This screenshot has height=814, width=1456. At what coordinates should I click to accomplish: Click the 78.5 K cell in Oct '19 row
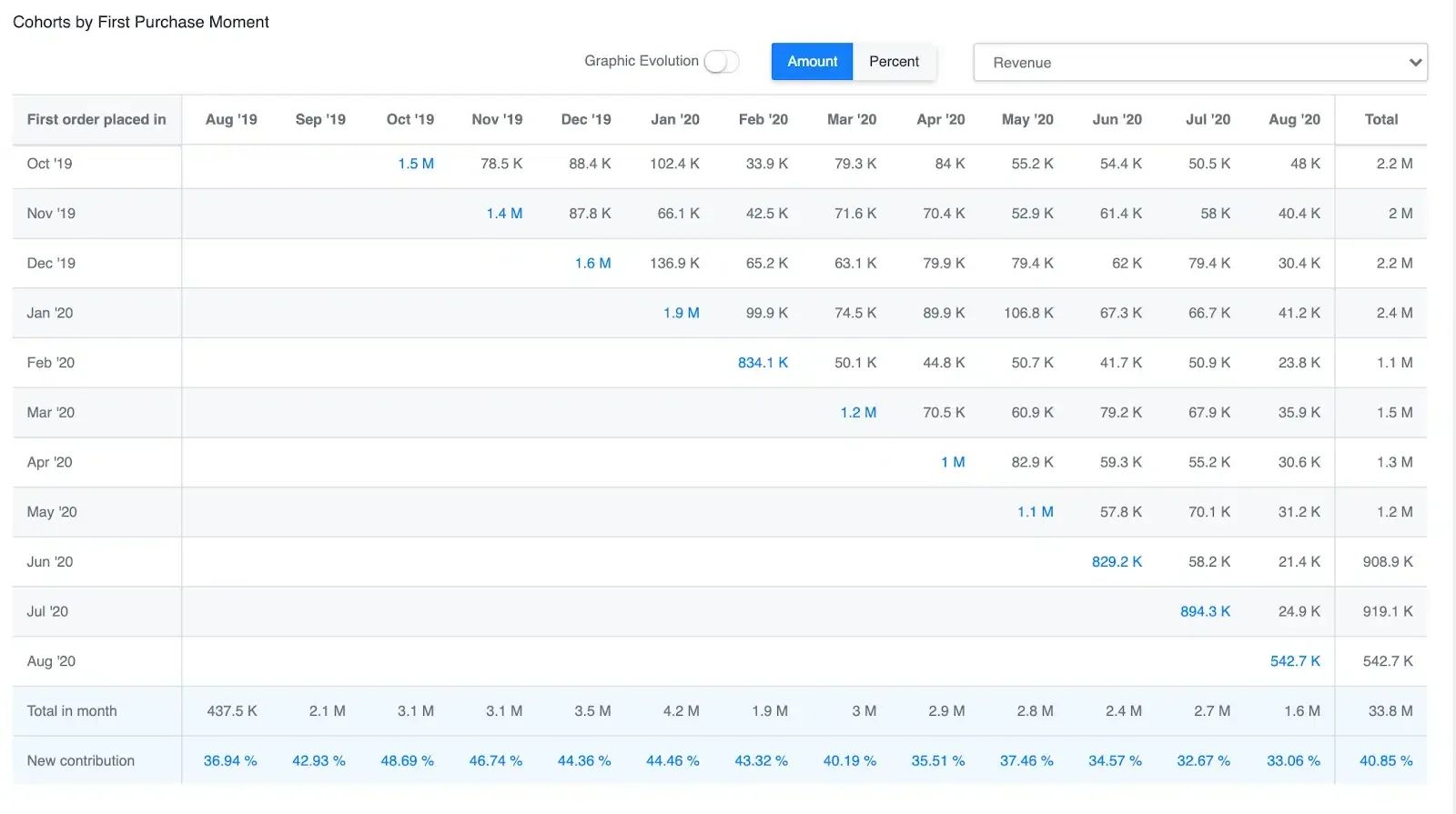[501, 164]
